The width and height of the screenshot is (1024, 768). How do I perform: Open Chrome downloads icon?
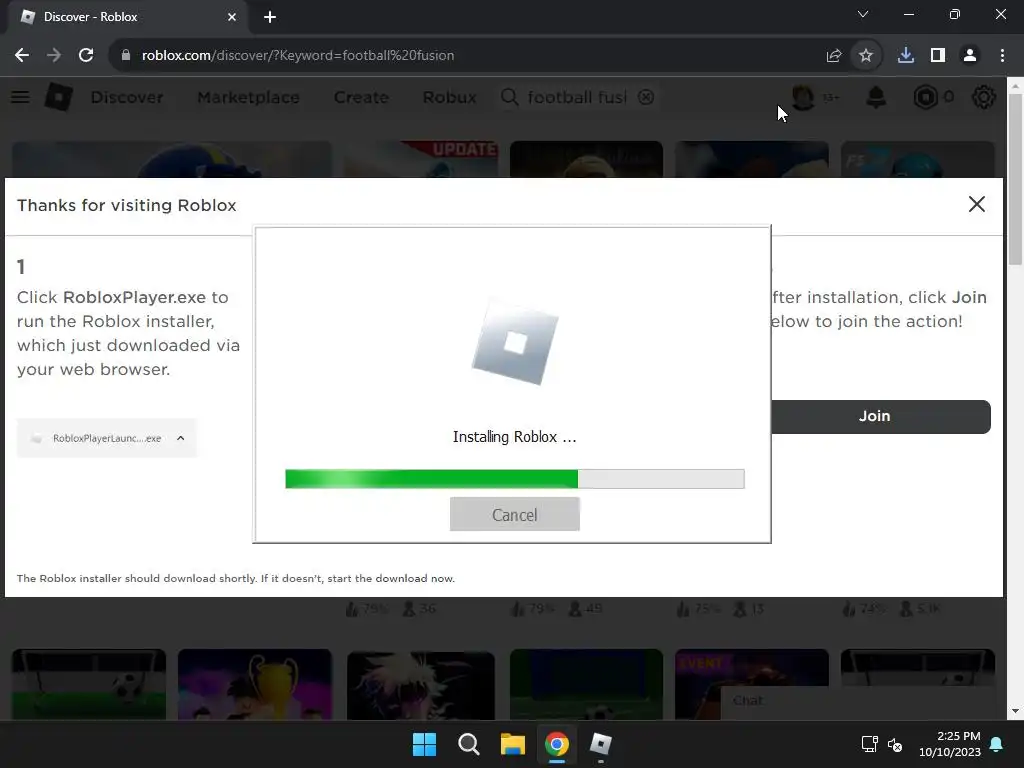point(905,56)
